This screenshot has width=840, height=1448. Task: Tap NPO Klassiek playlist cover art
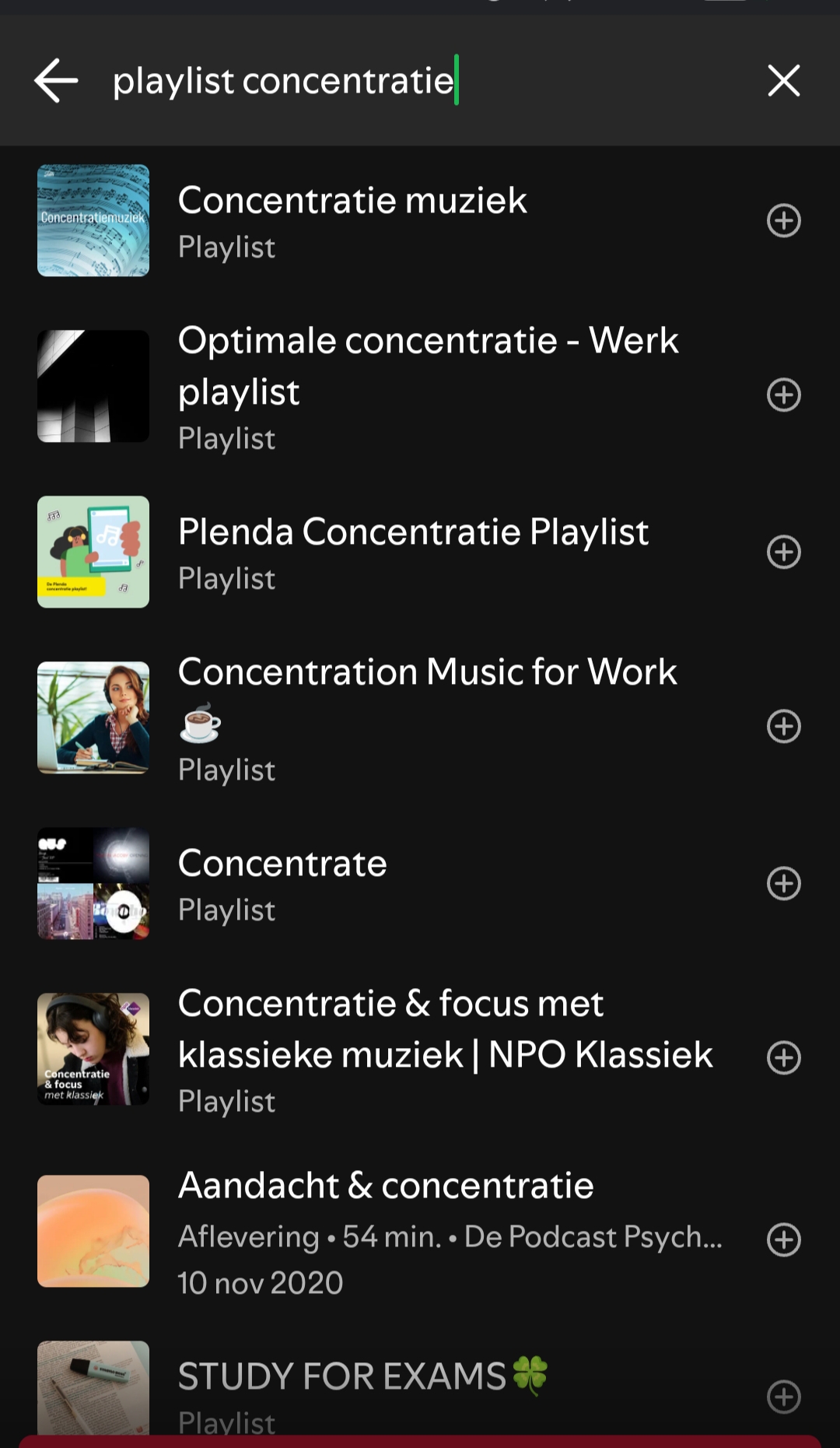pyautogui.click(x=93, y=1049)
